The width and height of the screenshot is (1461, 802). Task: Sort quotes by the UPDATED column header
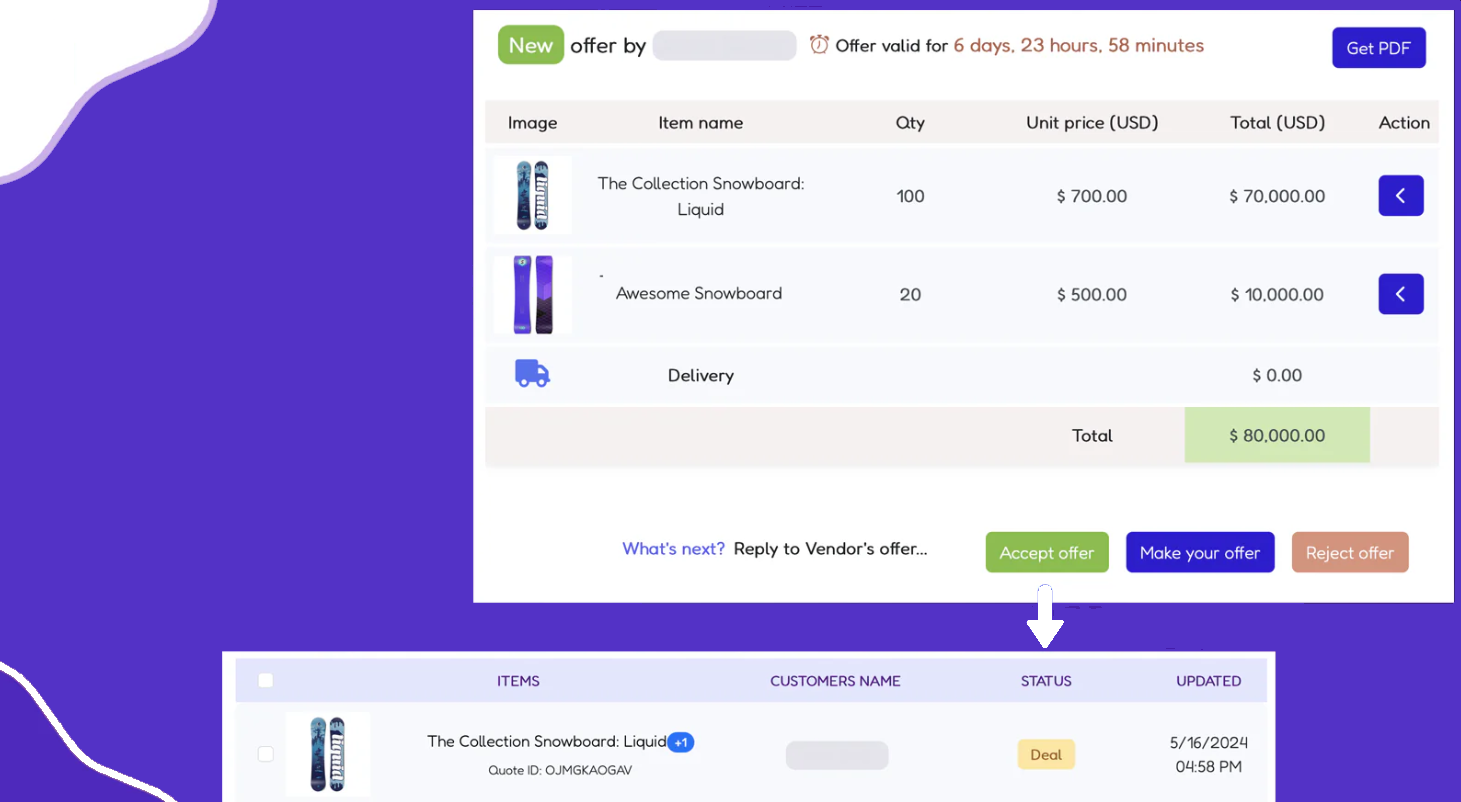tap(1208, 681)
